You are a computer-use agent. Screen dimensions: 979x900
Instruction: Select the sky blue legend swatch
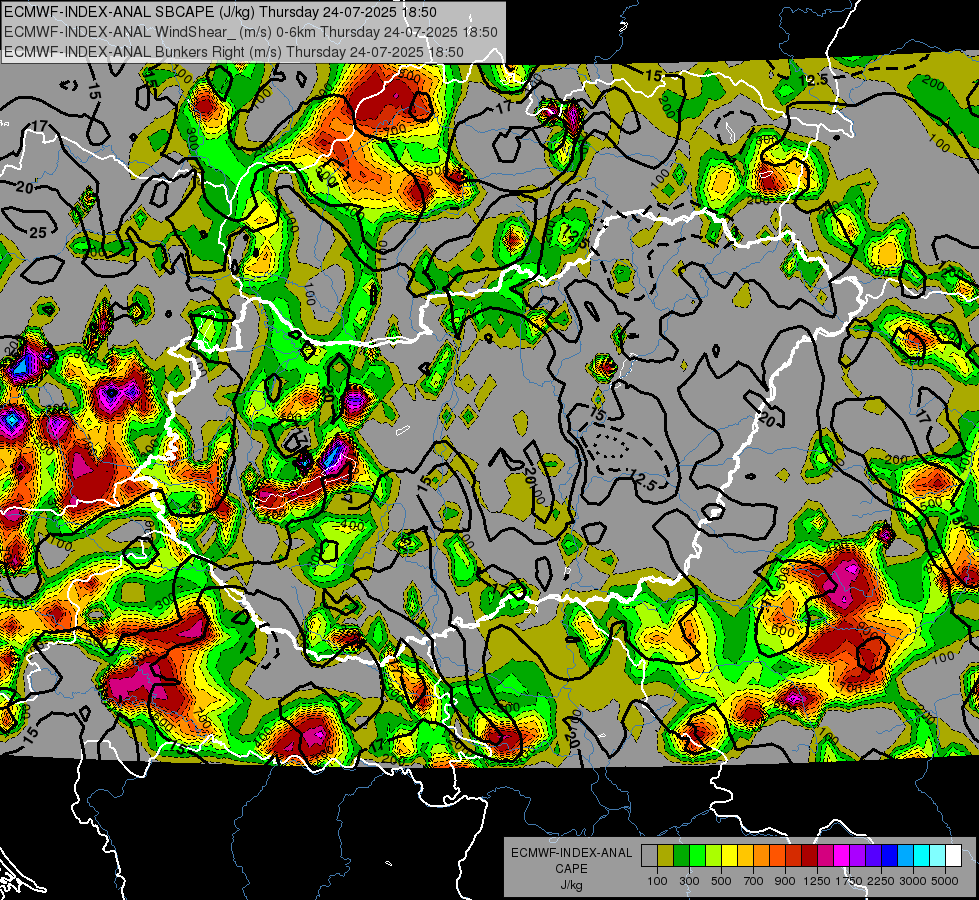point(906,855)
